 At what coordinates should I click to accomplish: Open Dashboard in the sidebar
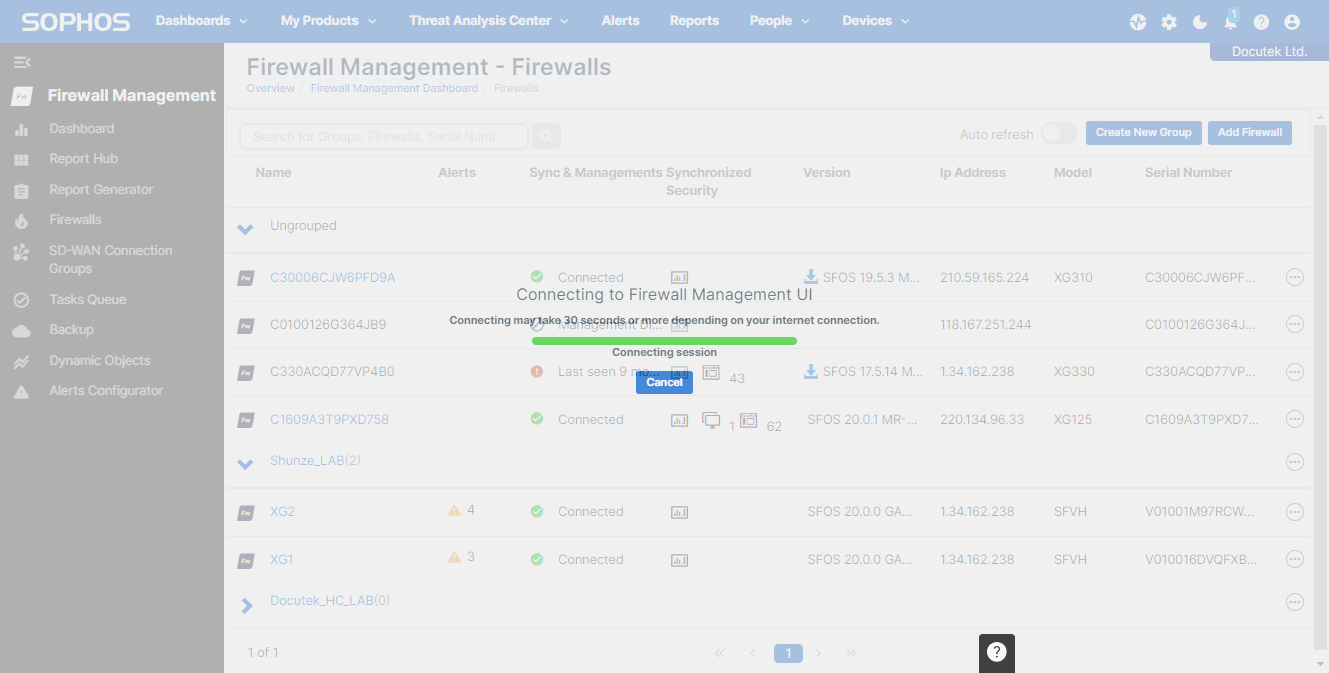(x=82, y=128)
